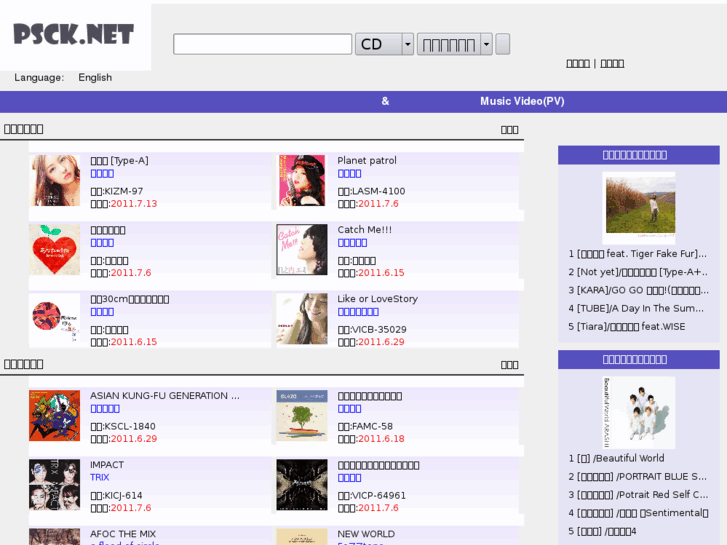The image size is (727, 545).
Task: Click the Catch Me!!! title
Action: pyautogui.click(x=364, y=230)
